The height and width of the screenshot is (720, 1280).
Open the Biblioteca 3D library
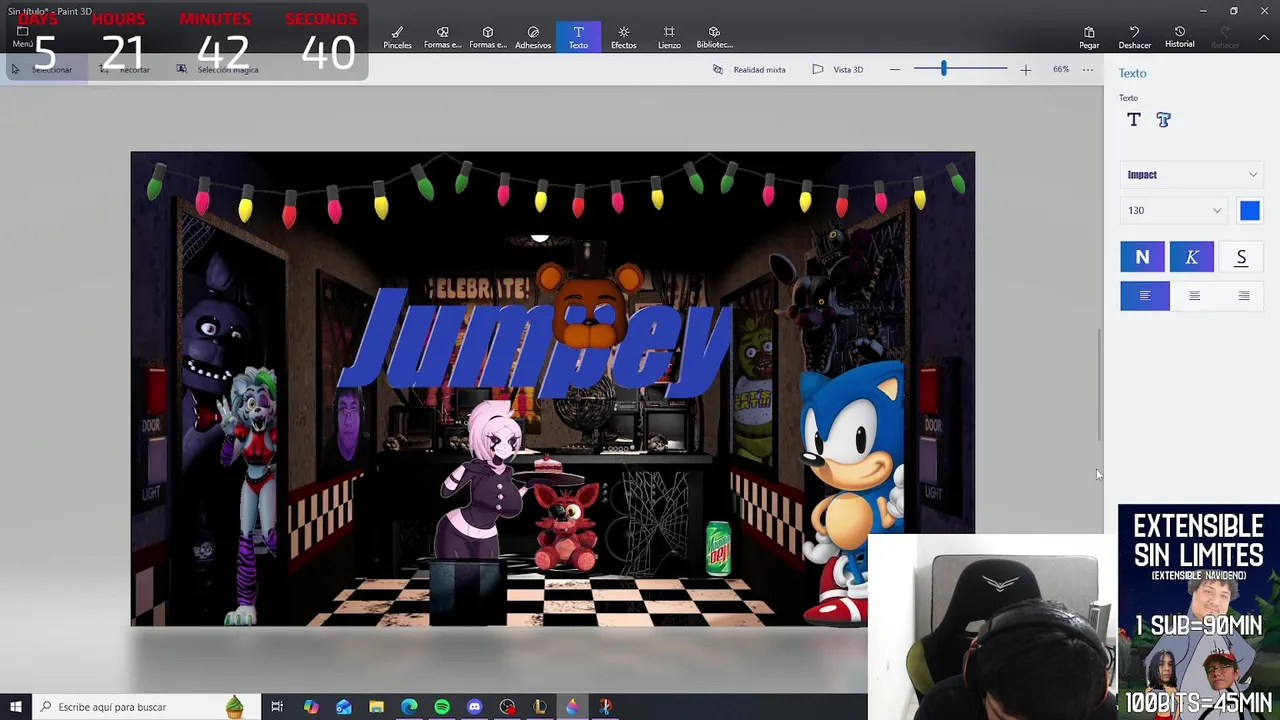click(x=714, y=37)
